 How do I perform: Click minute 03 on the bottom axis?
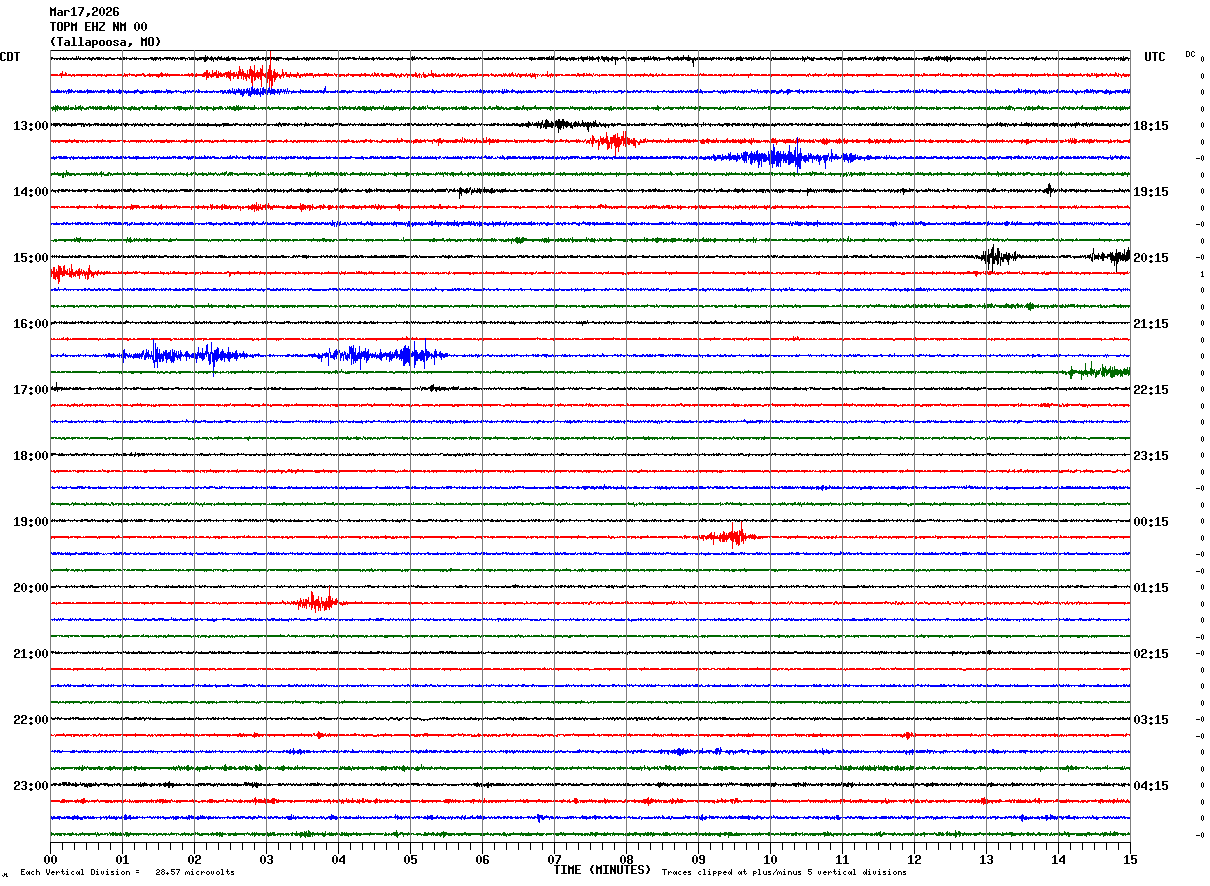tap(267, 859)
